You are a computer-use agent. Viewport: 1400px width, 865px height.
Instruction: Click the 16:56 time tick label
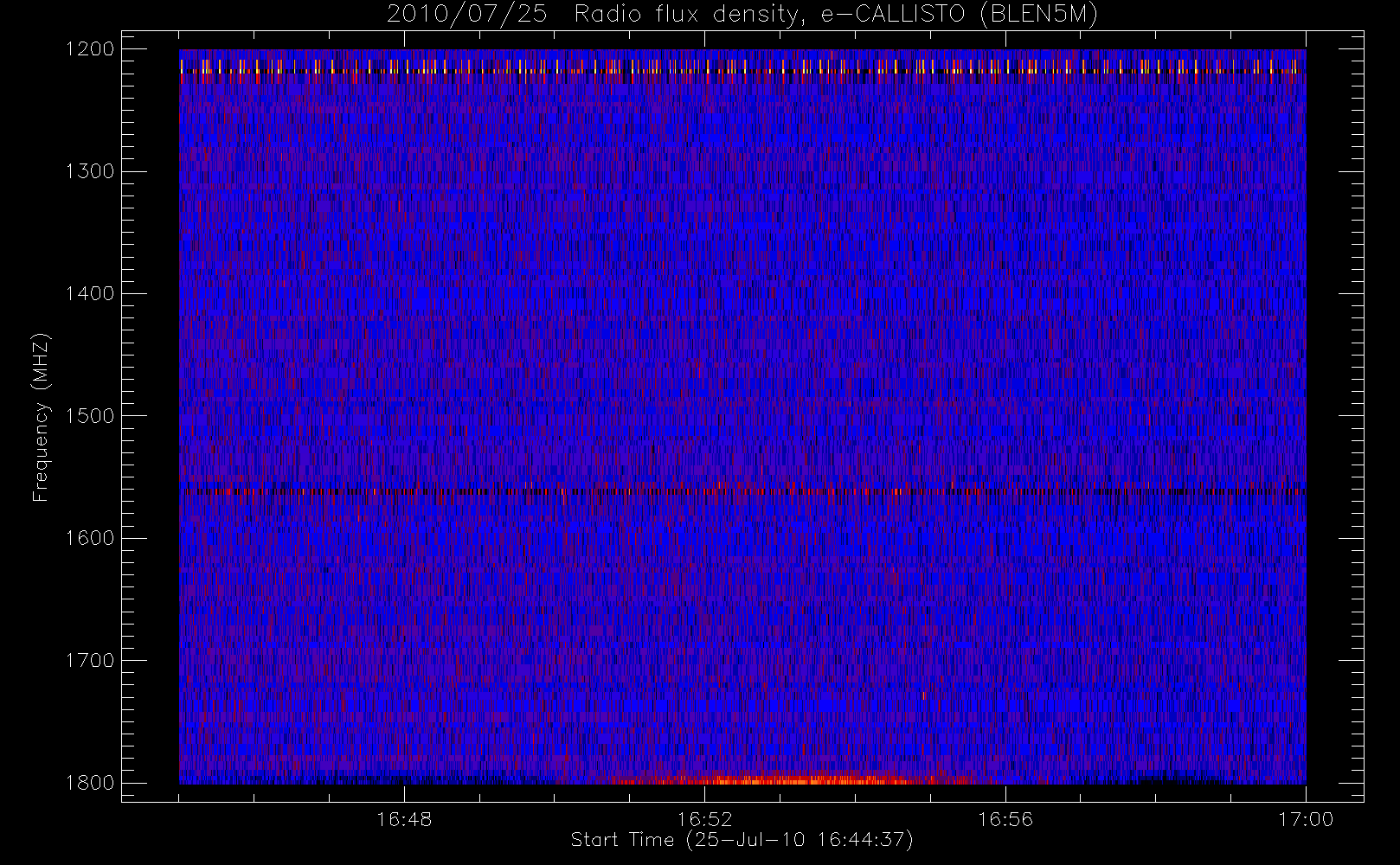coord(1005,819)
